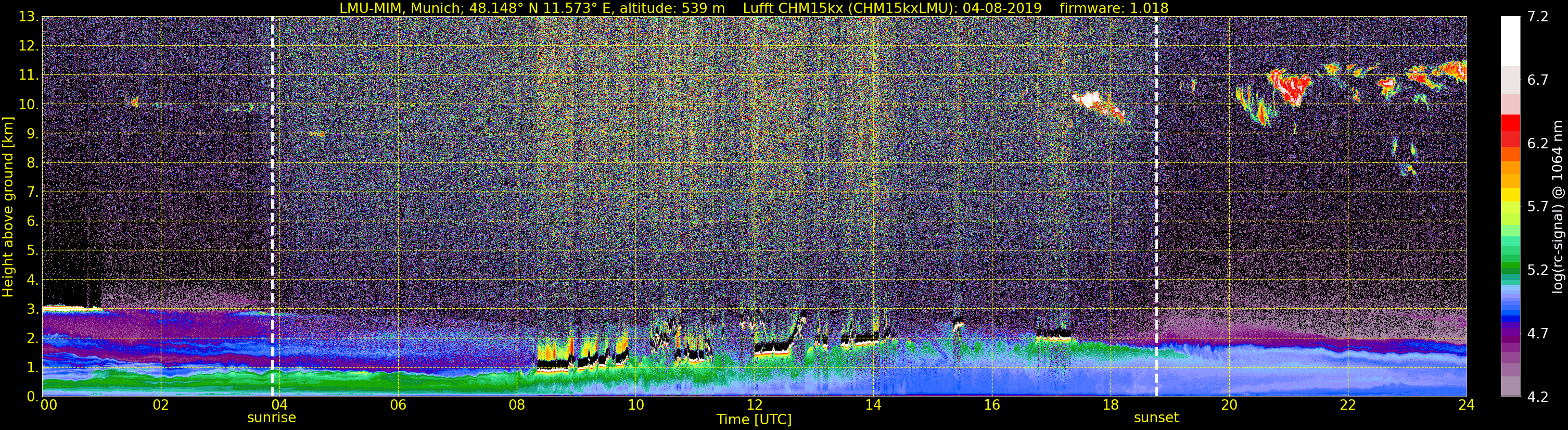
Task: Click the plot title text starting 'LMU-MIM, Munich'
Action: [754, 8]
